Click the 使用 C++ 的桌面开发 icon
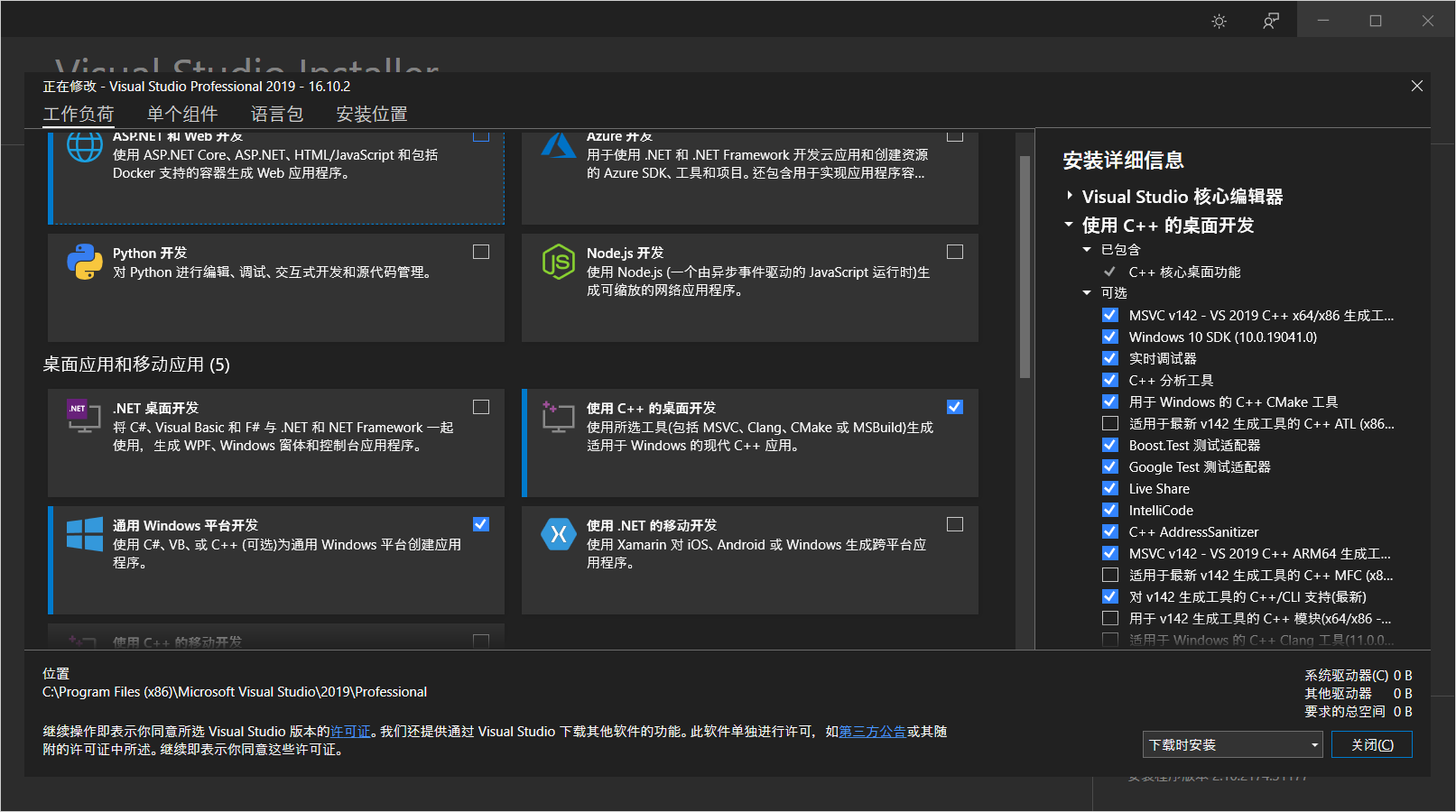The height and width of the screenshot is (812, 1456). pyautogui.click(x=559, y=417)
